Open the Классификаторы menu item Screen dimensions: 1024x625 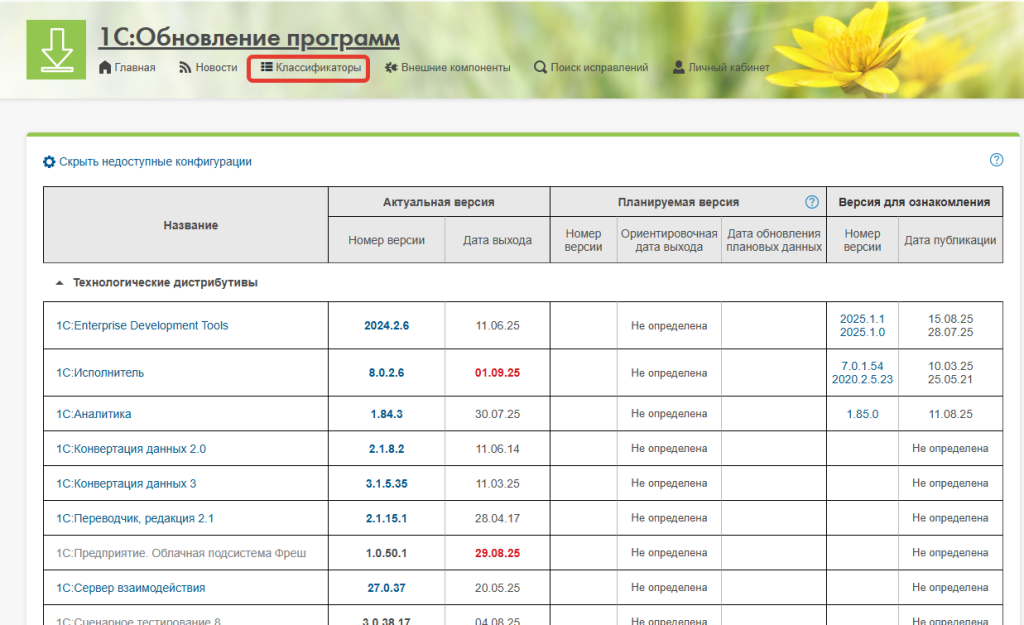(309, 68)
